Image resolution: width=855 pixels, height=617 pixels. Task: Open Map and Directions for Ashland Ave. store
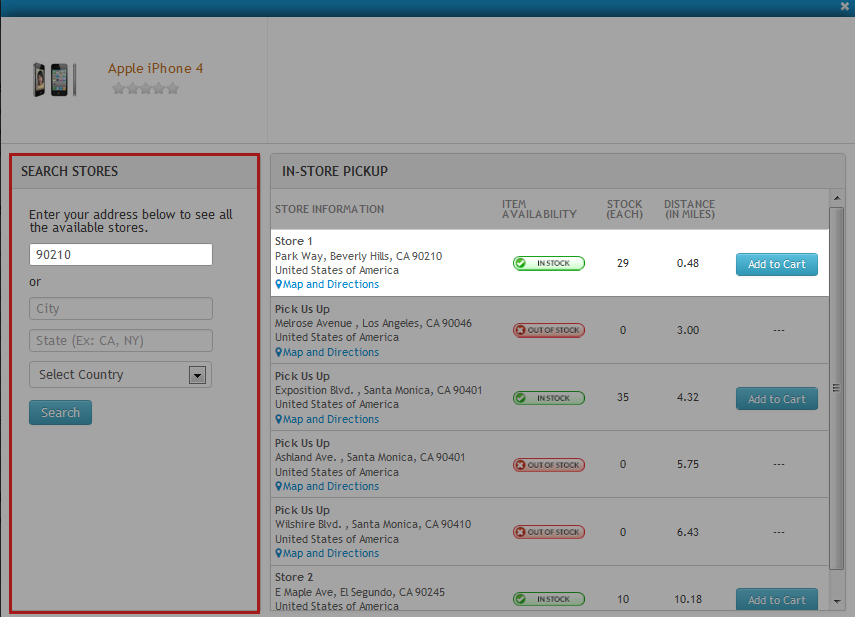click(327, 487)
